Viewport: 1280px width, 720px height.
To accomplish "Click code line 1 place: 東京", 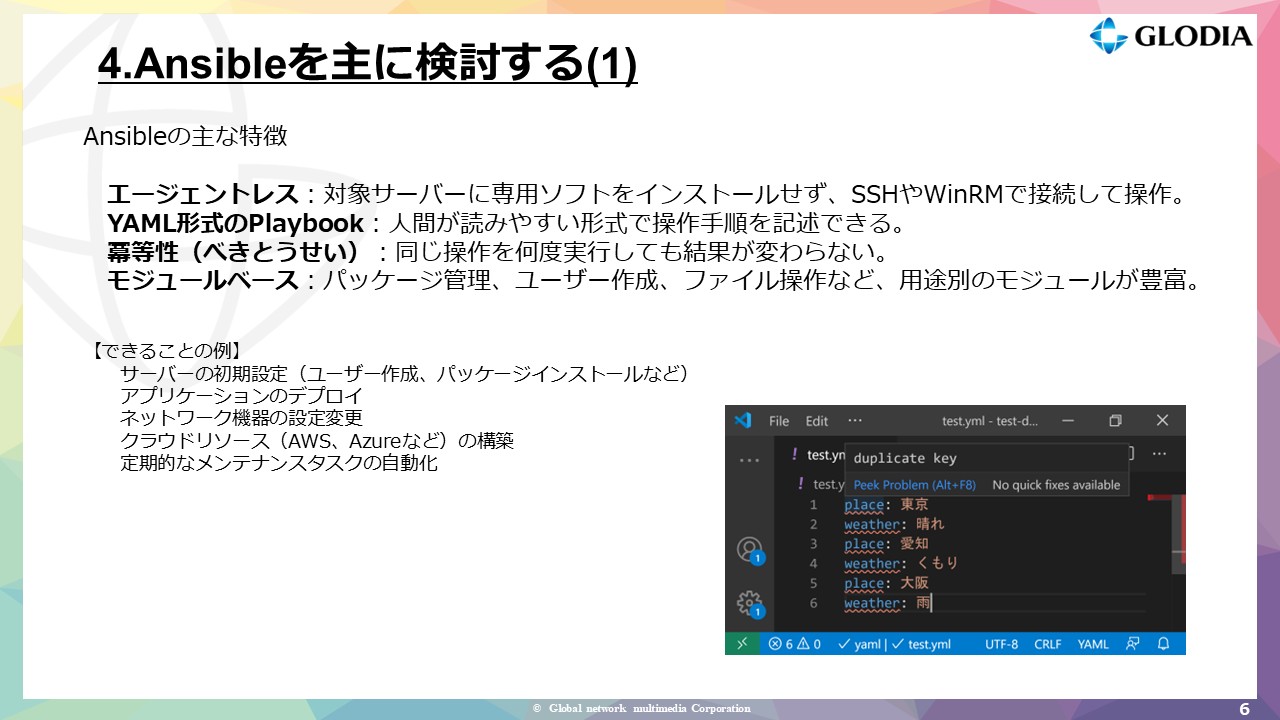I will [x=886, y=505].
